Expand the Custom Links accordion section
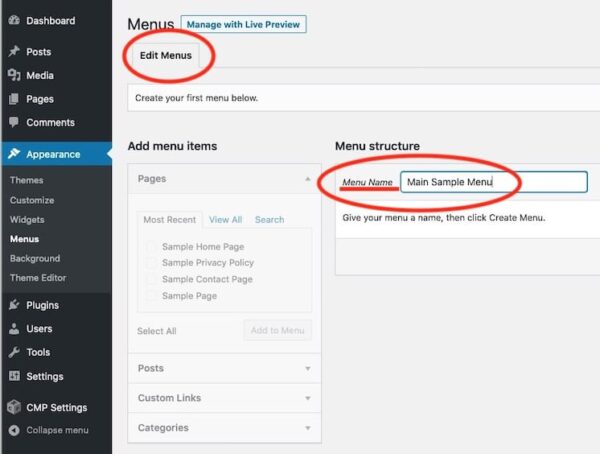 [x=225, y=398]
